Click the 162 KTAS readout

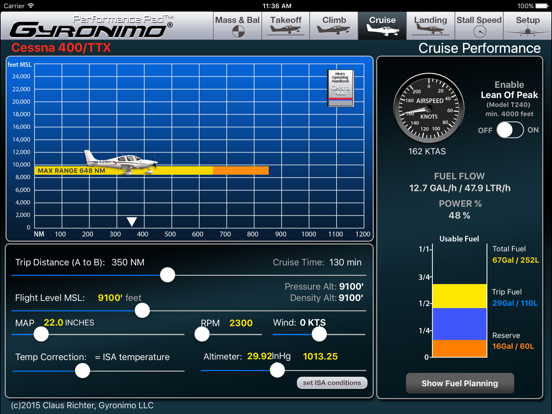click(x=427, y=151)
